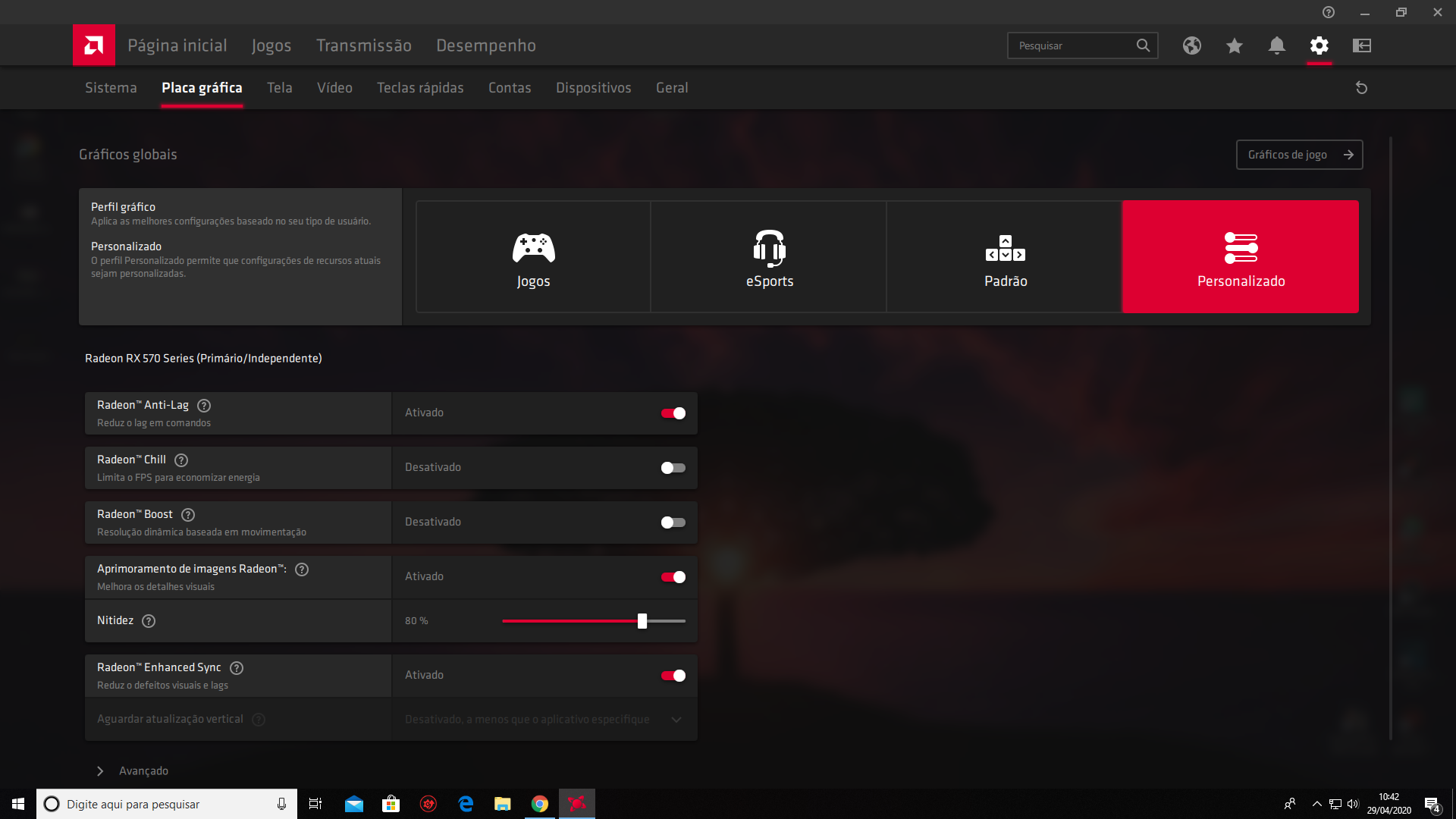The height and width of the screenshot is (819, 1456).
Task: Show help for Aguardar atualização vertical
Action: pyautogui.click(x=259, y=720)
